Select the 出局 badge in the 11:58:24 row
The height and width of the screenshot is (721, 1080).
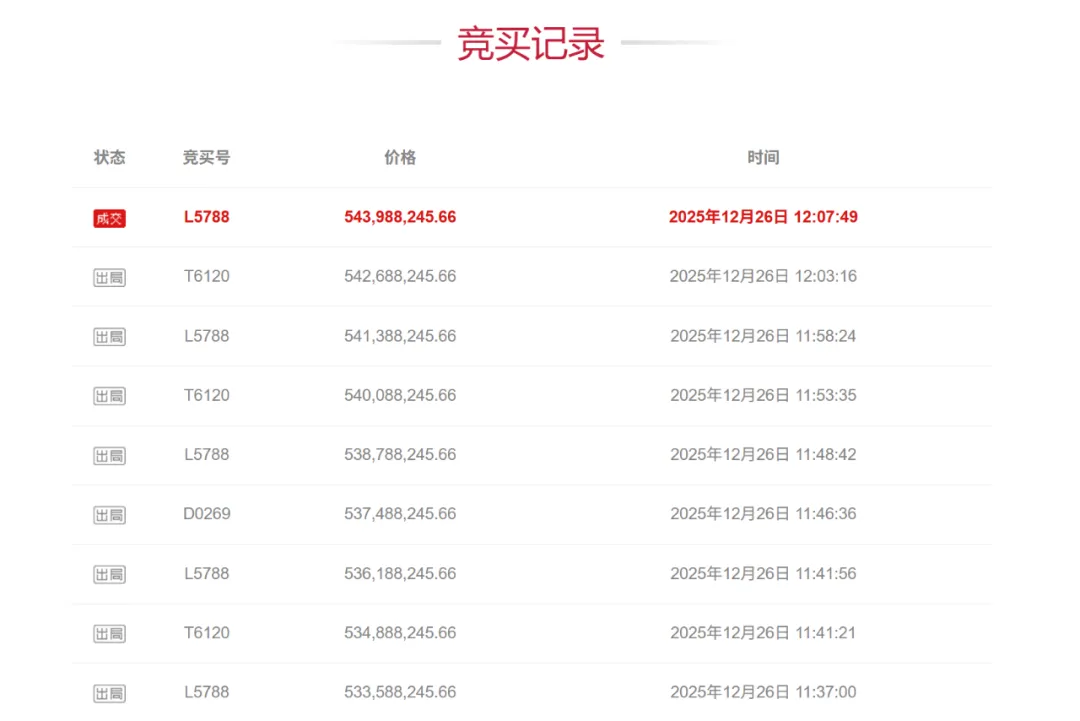[110, 337]
